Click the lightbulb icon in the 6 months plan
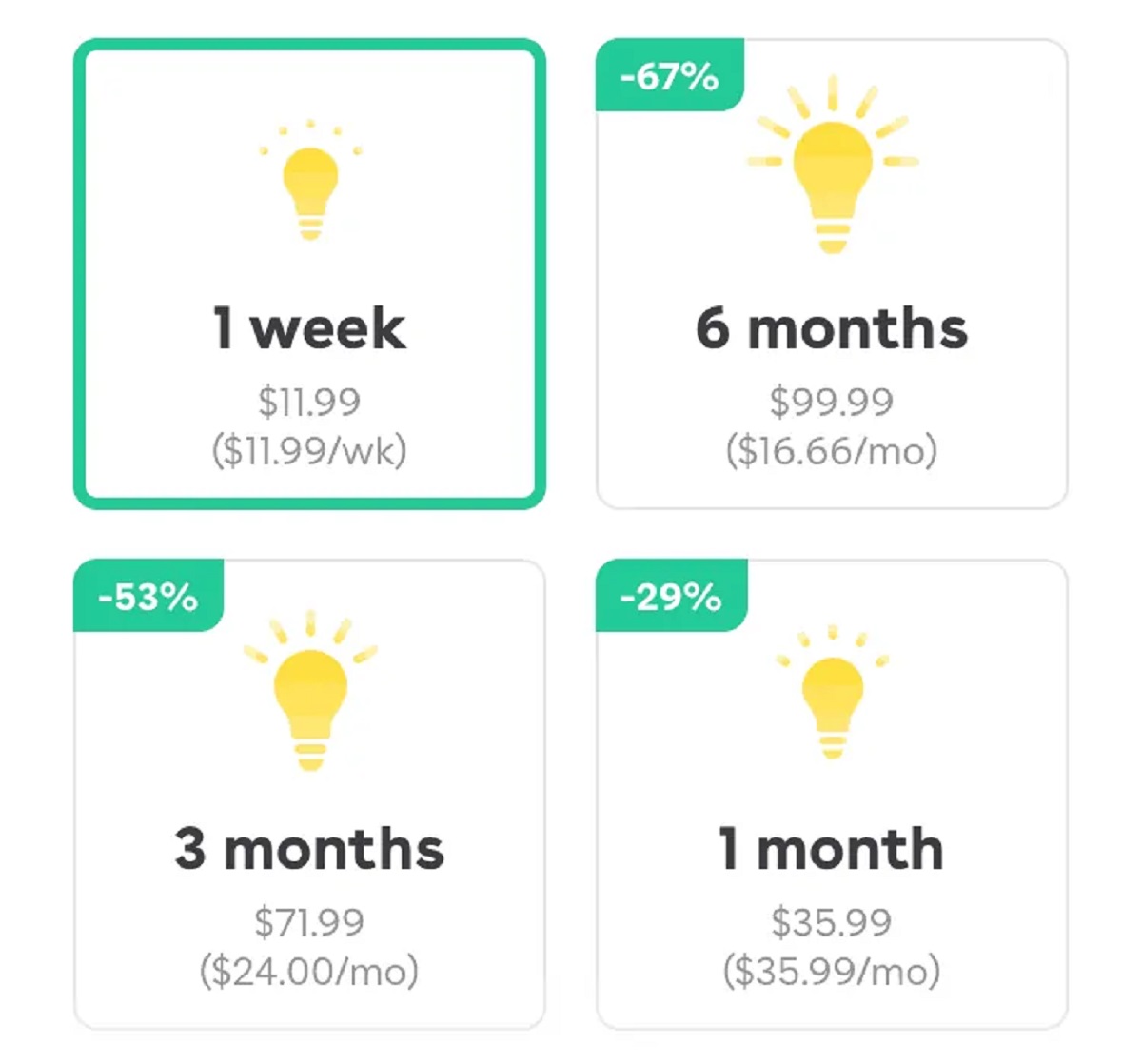 [833, 171]
